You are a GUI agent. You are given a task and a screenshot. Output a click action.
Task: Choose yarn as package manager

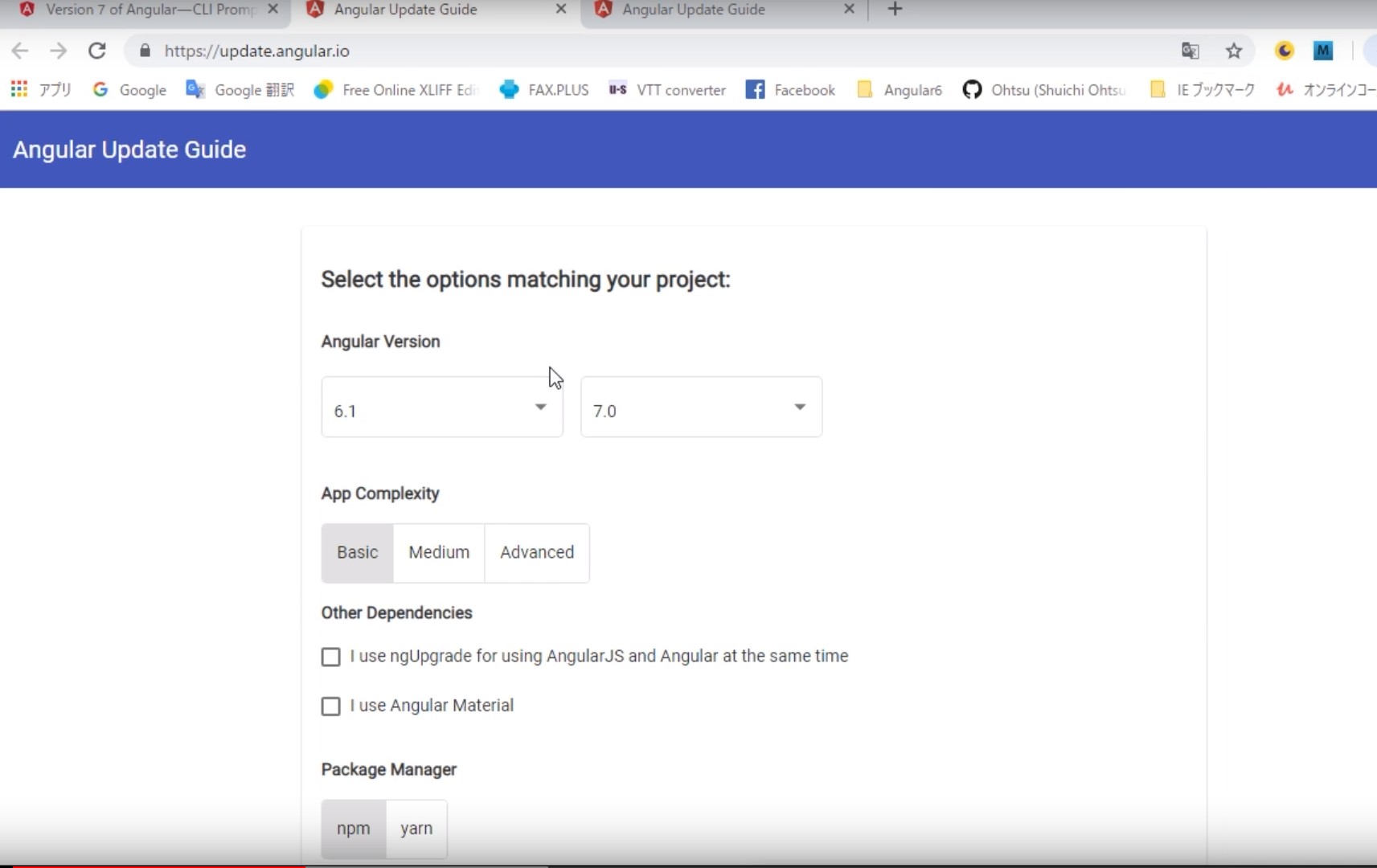pyautogui.click(x=416, y=829)
